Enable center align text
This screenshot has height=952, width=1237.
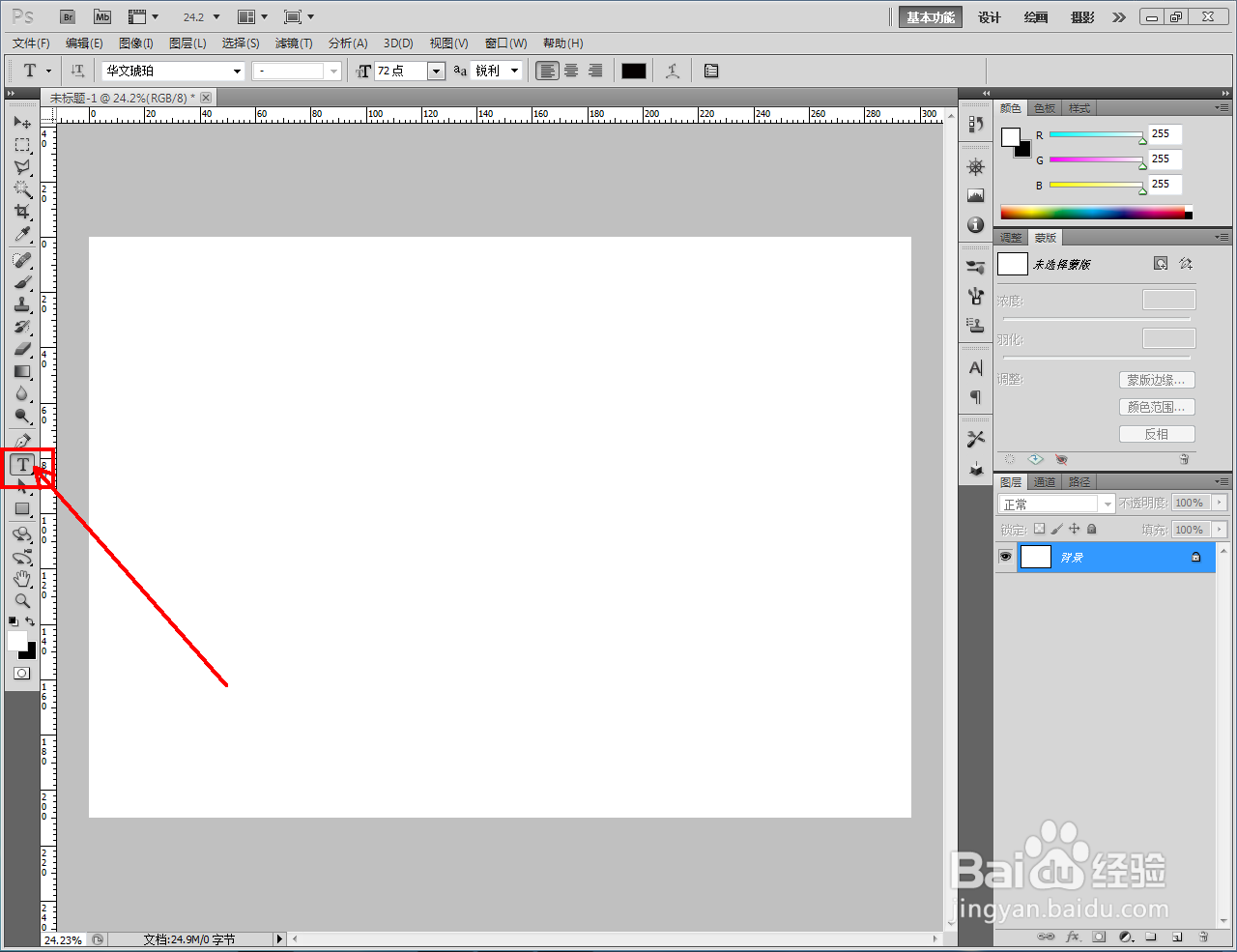tap(571, 71)
